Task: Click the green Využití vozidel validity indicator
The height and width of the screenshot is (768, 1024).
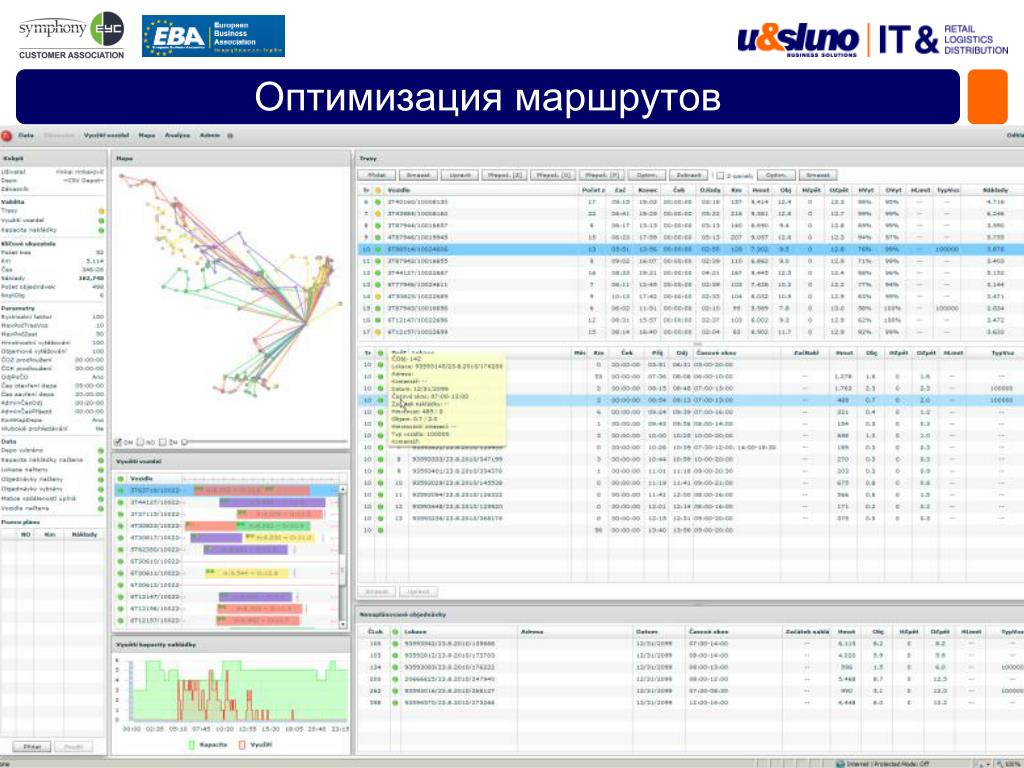Action: (x=101, y=221)
